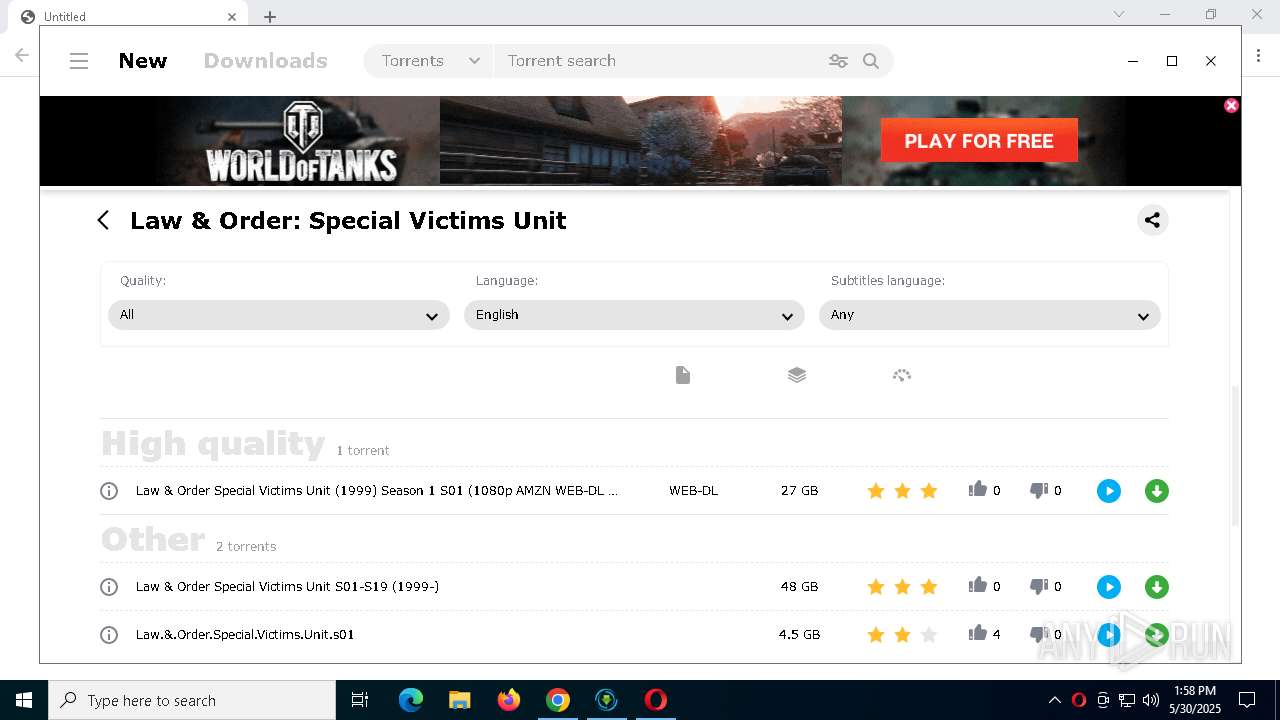
Task: Select the Untitled browser tab
Action: coord(130,16)
